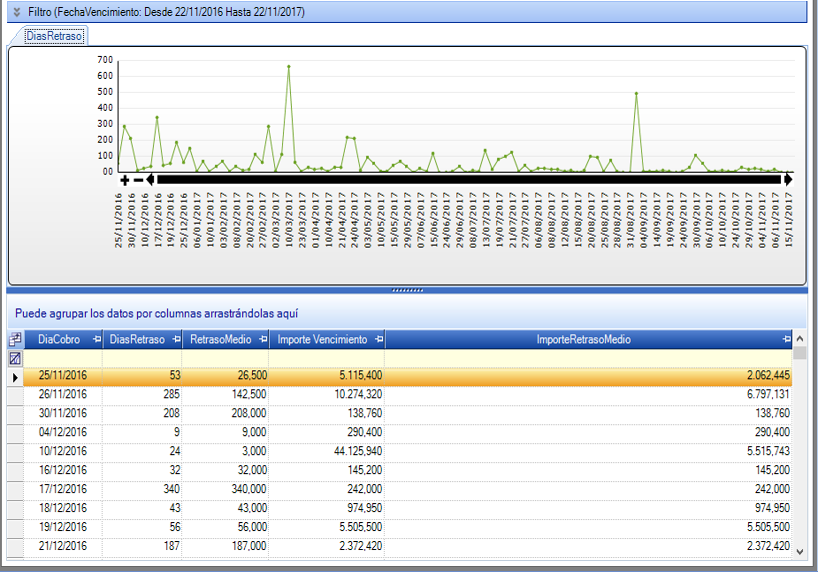Click Importe Vencimiento value 974,950

(365, 508)
